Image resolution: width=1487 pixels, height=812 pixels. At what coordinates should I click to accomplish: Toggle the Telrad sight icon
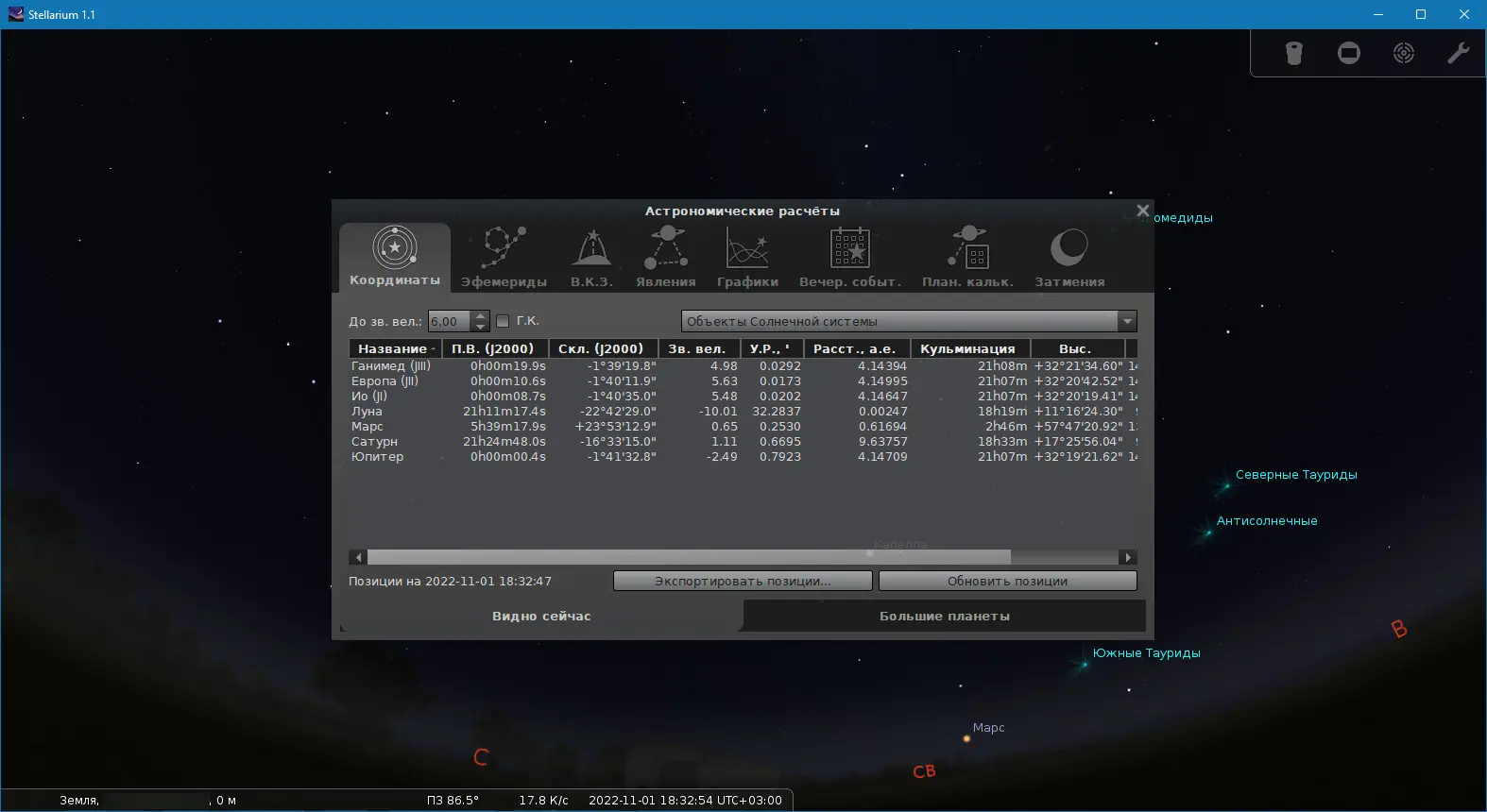pos(1404,53)
